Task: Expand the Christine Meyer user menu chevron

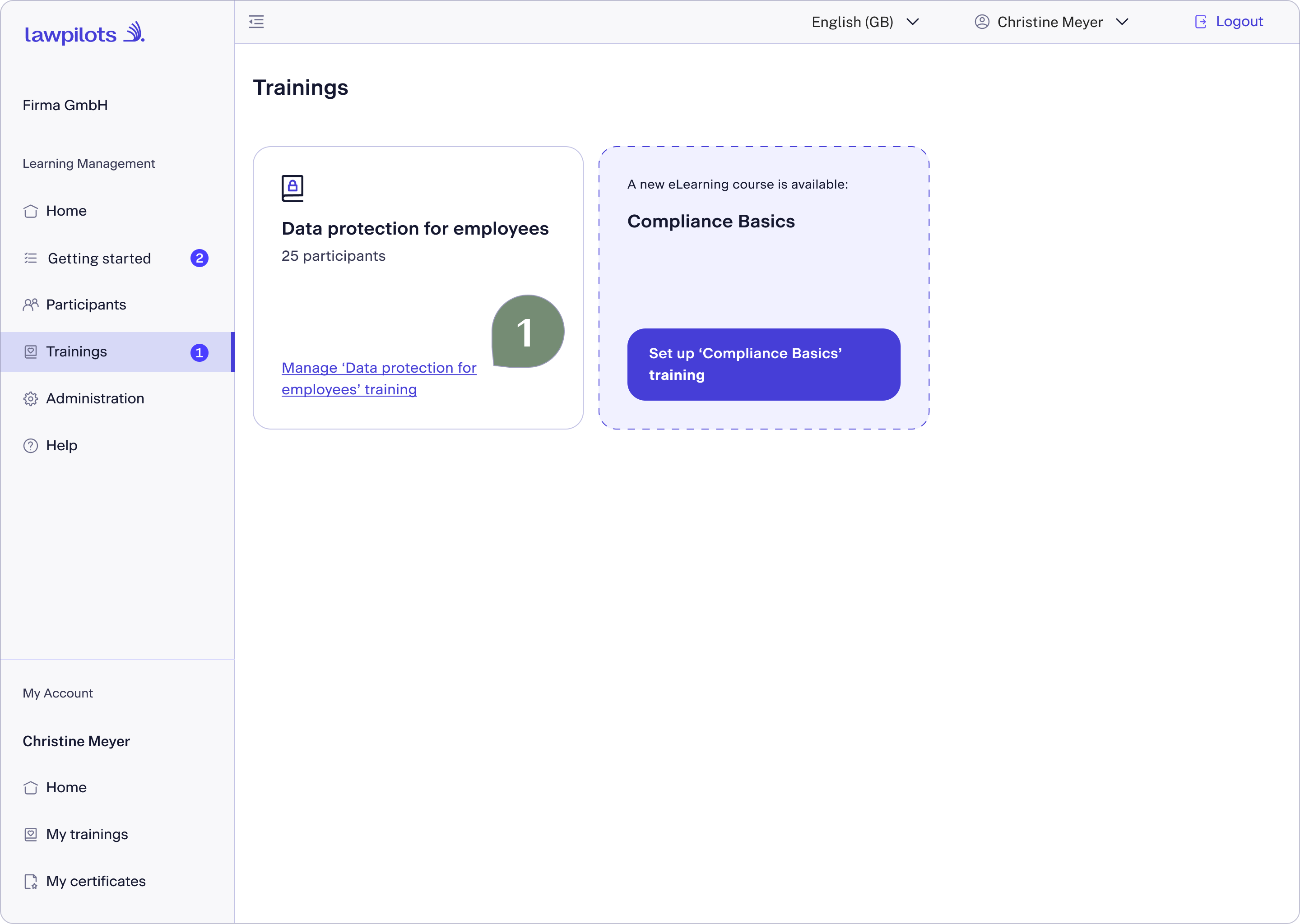Action: click(1122, 22)
